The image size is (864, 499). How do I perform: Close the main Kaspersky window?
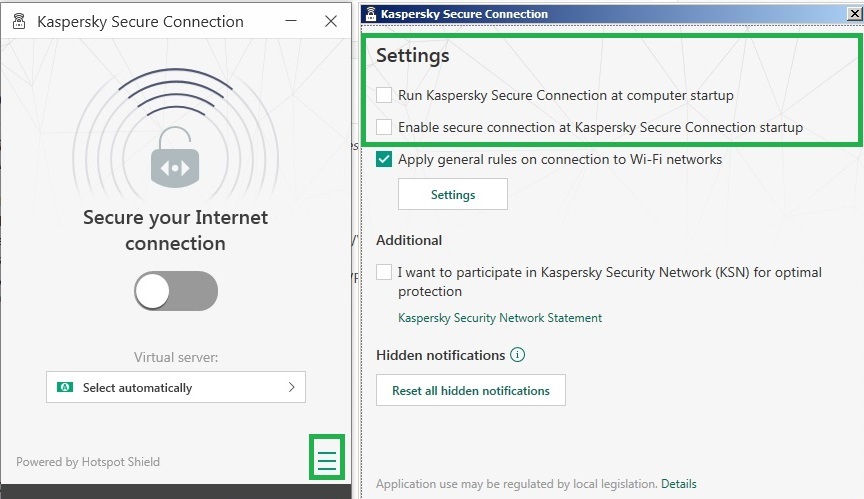(331, 21)
